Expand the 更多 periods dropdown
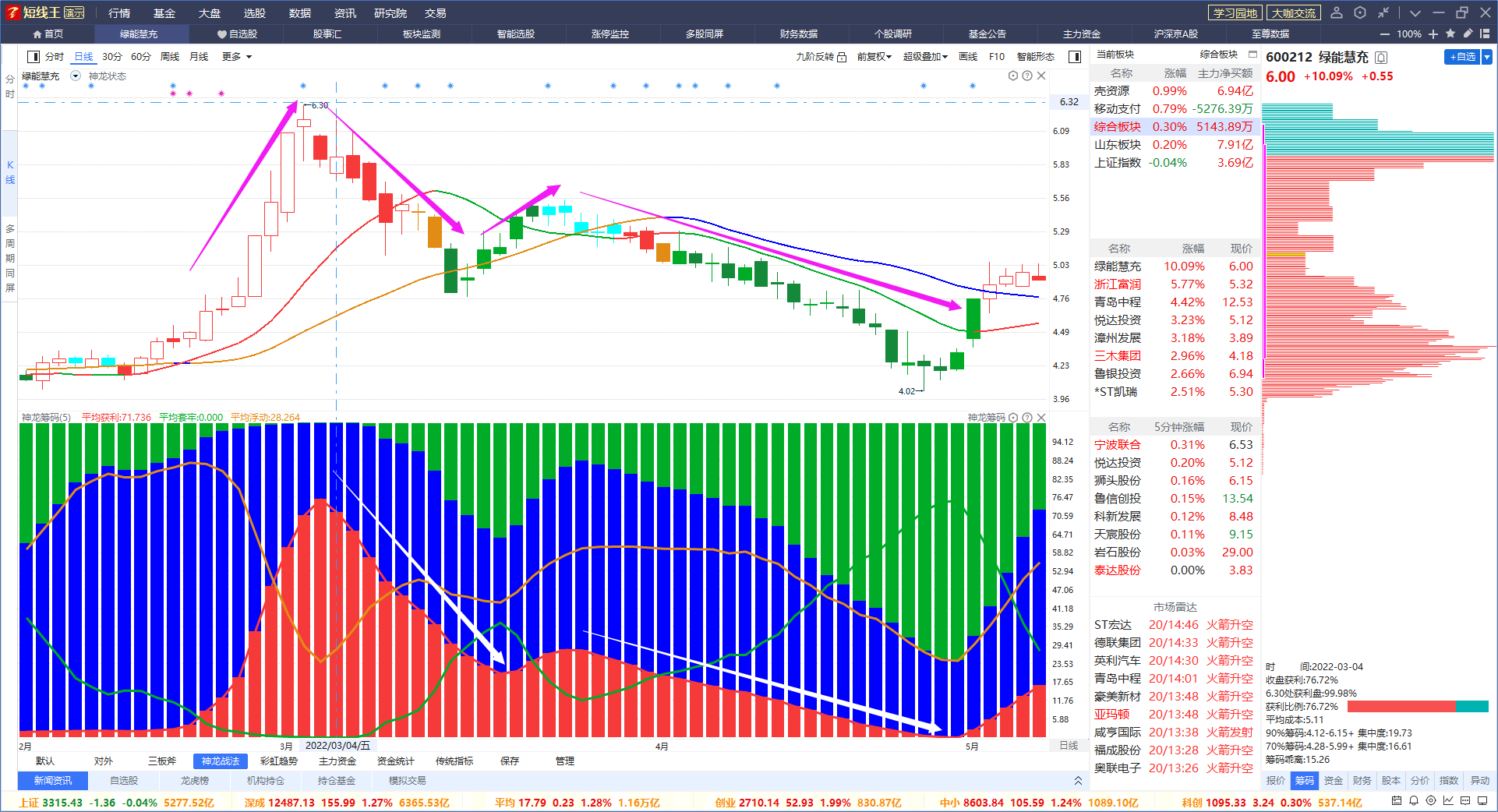1498x812 pixels. point(237,57)
